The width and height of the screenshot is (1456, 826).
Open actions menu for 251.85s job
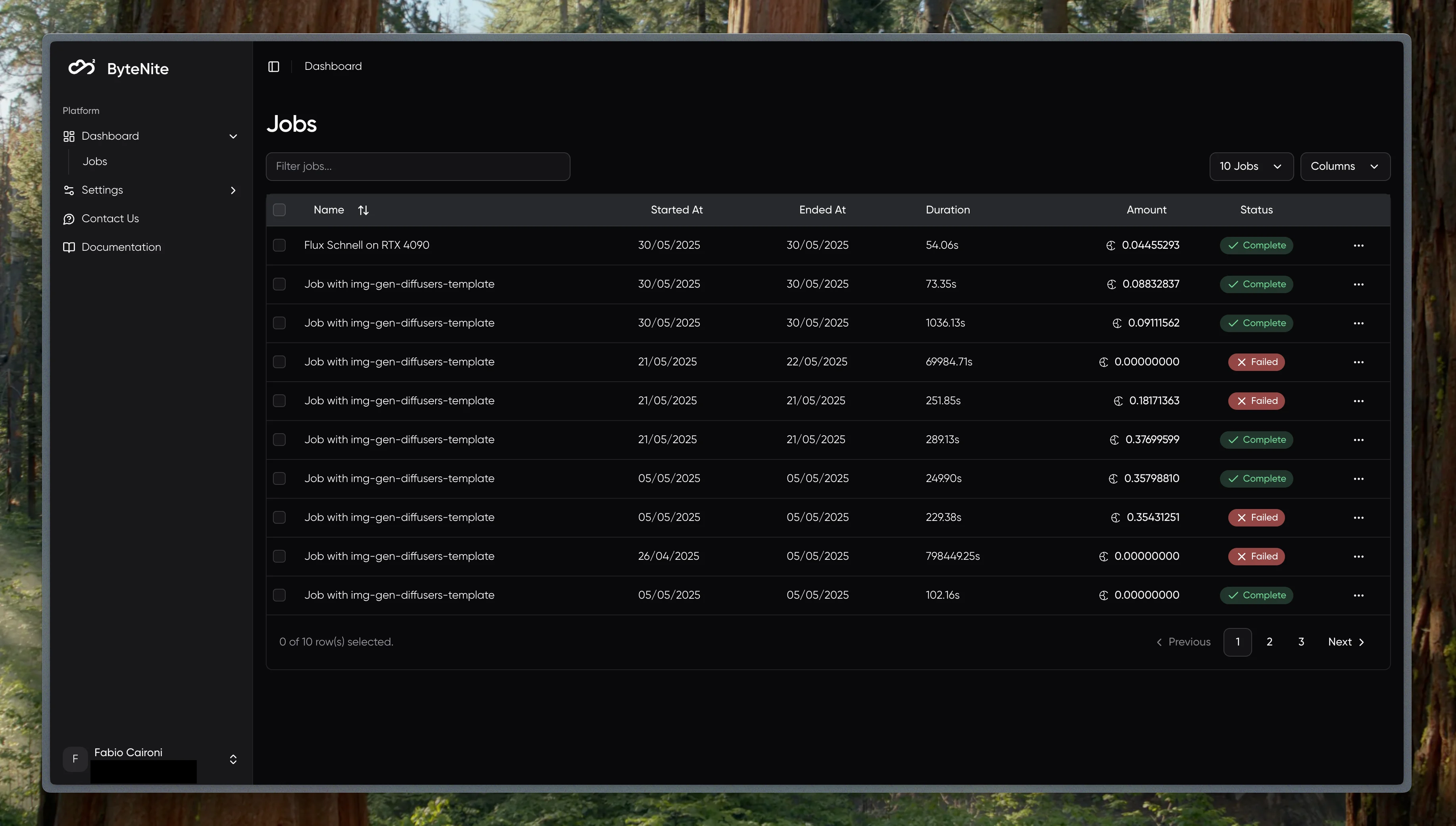(1358, 401)
